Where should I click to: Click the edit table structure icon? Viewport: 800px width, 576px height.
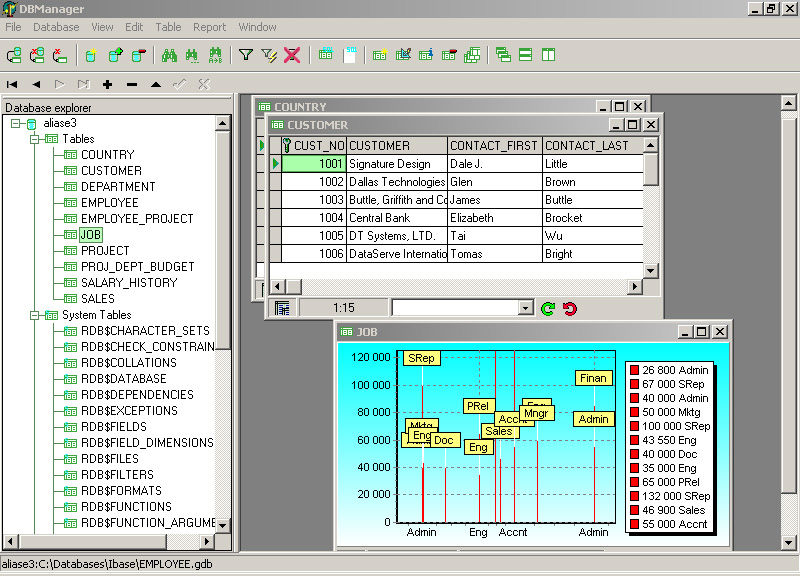pos(403,55)
